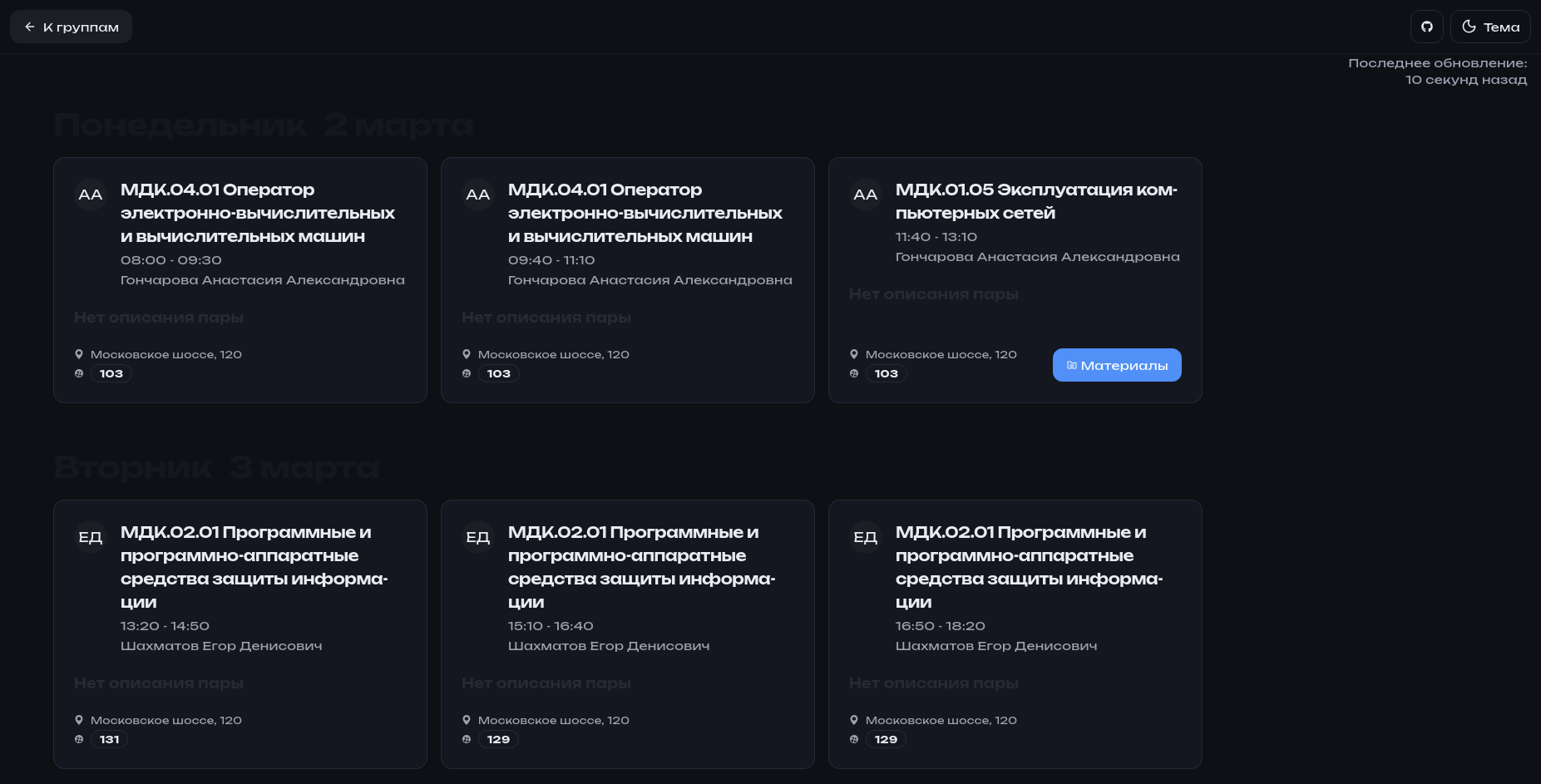Click ЕД avatar on the 16:50 lesson

pos(865,537)
